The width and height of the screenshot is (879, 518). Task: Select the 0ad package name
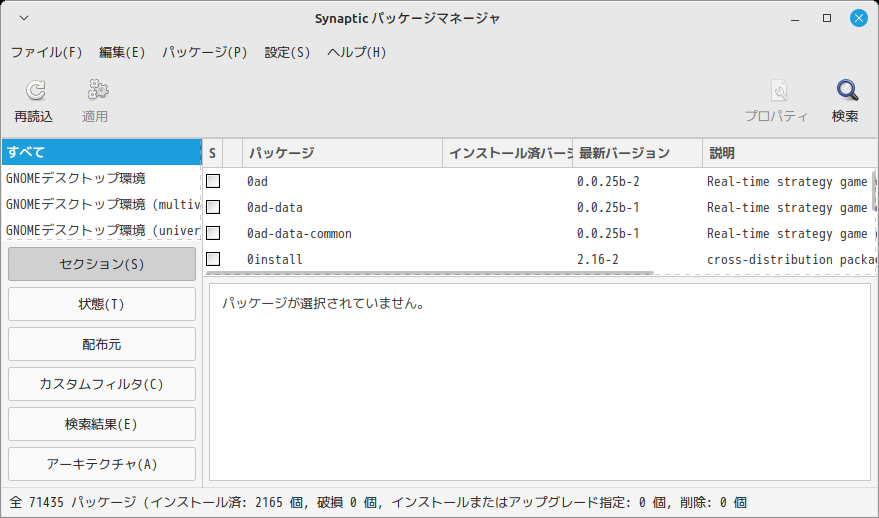pyautogui.click(x=257, y=182)
